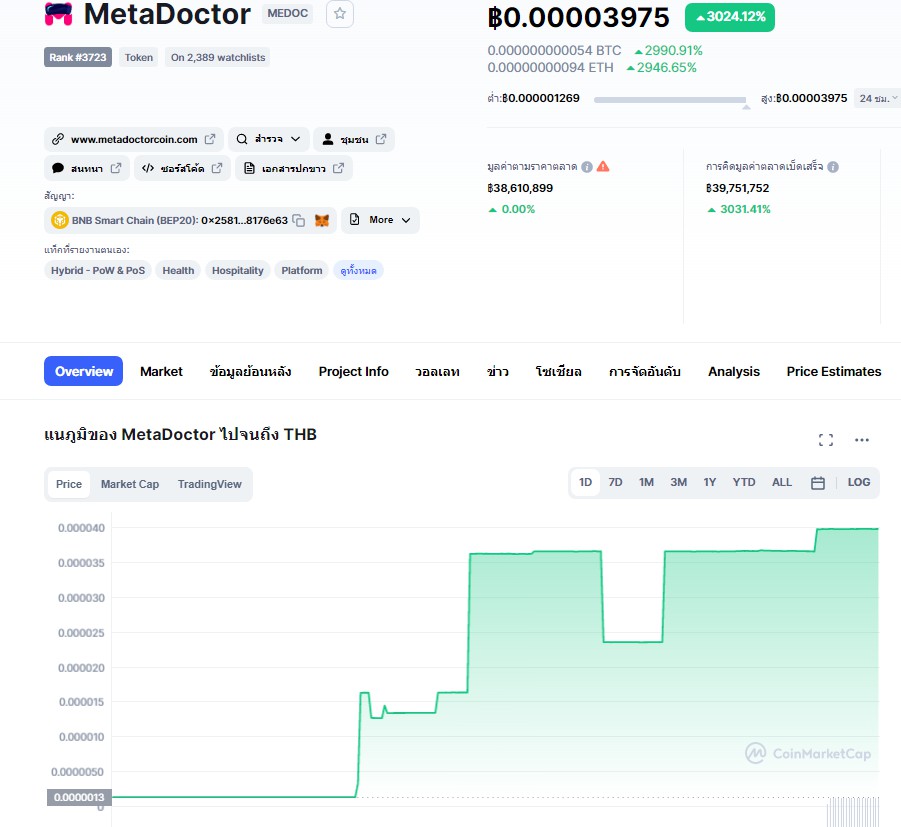Open fully diluted market cap info icon
Image resolution: width=901 pixels, height=827 pixels.
tap(833, 167)
